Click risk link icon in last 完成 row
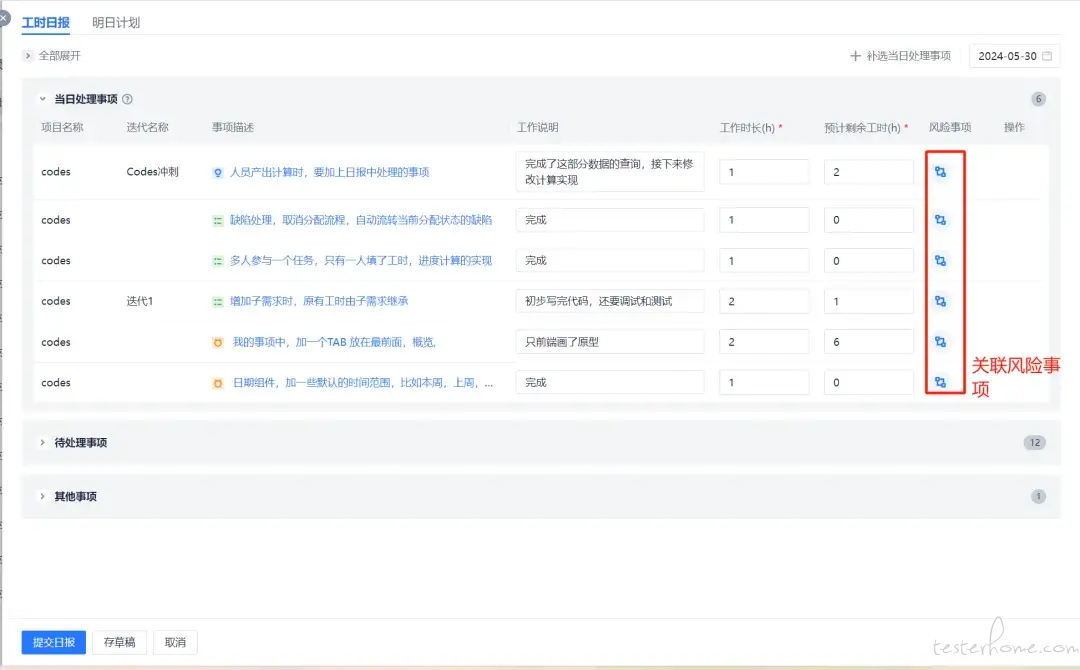 coord(940,382)
